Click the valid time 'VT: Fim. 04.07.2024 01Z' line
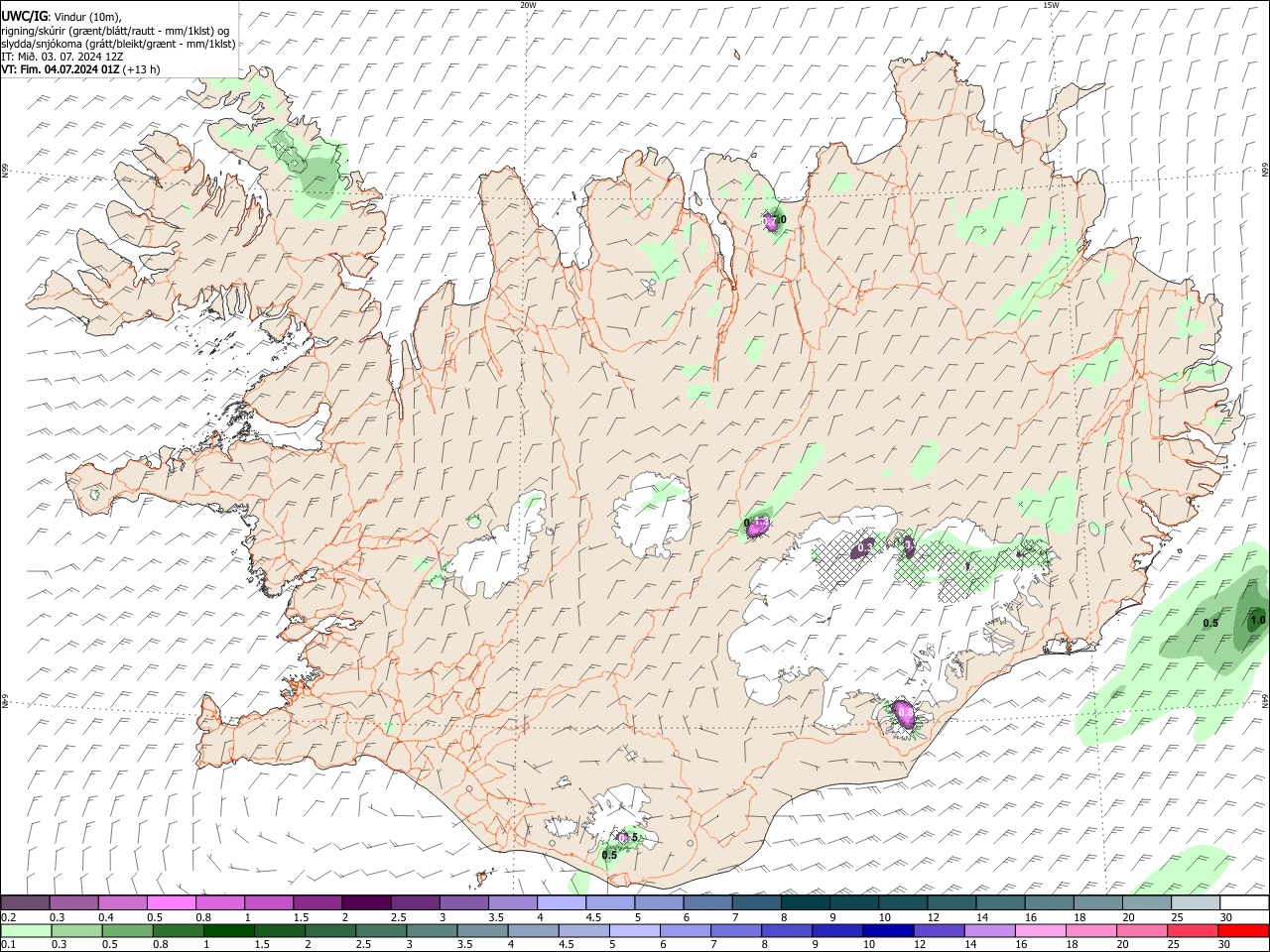This screenshot has width=1270, height=952. [80, 69]
